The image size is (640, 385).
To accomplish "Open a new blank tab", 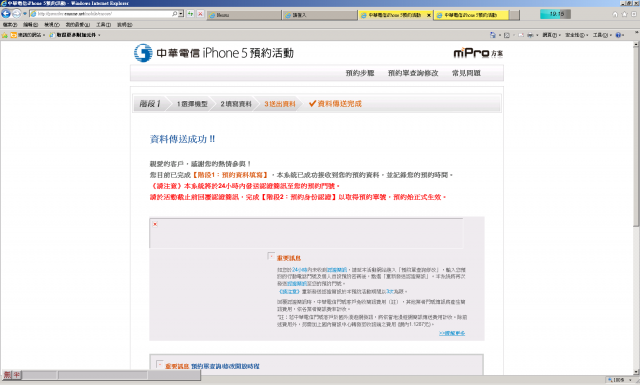I will pyautogui.click(x=515, y=15).
